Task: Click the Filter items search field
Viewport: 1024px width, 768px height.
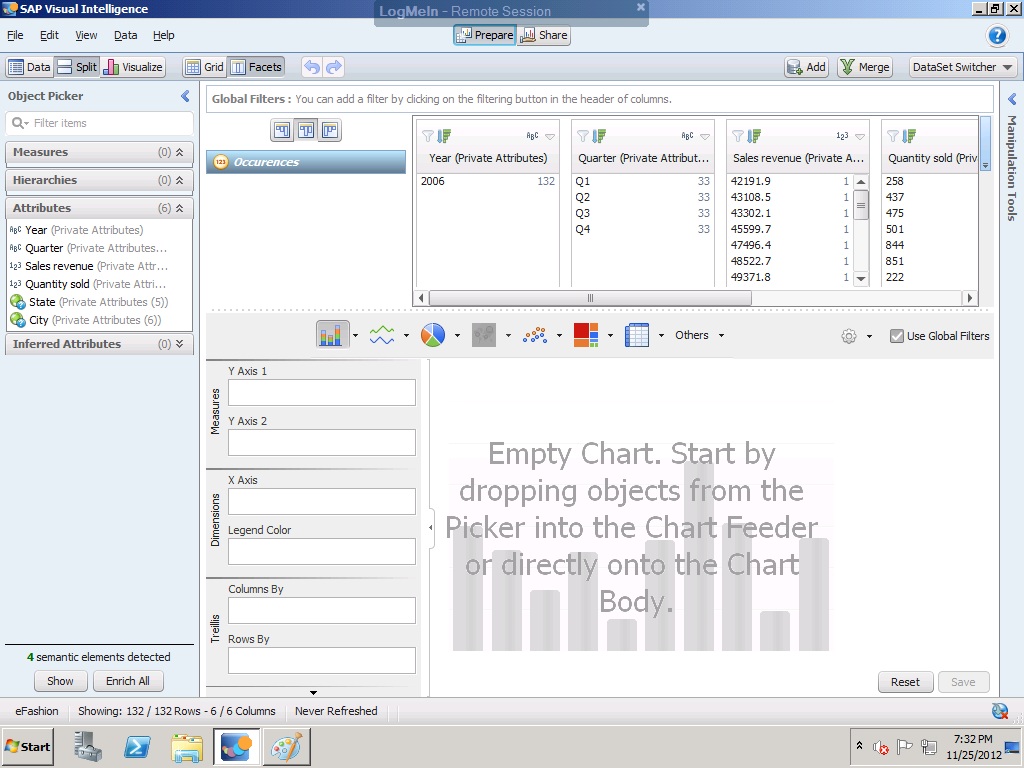Action: (x=99, y=123)
